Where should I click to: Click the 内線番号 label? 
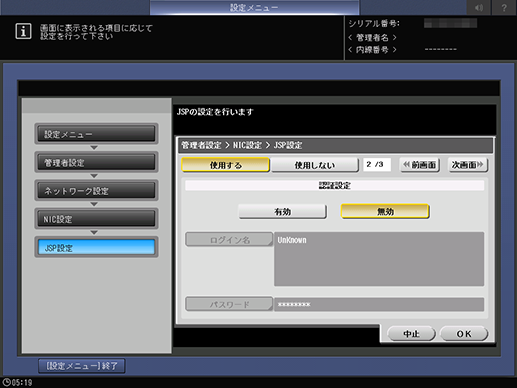pyautogui.click(x=372, y=50)
